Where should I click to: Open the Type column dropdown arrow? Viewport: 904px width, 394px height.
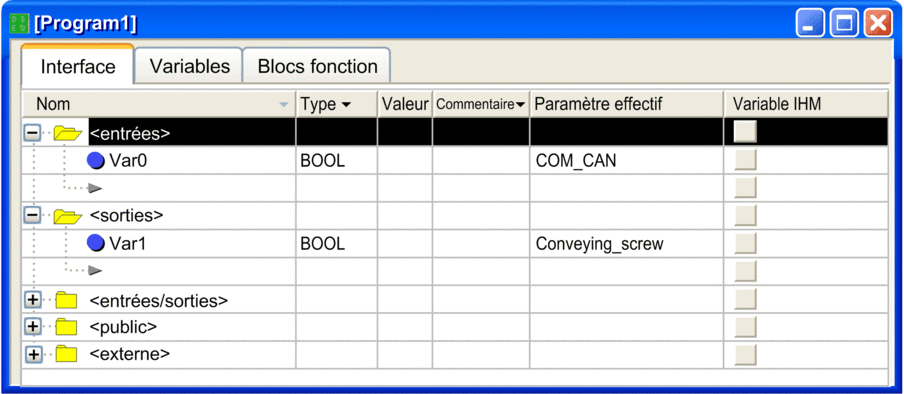point(346,105)
